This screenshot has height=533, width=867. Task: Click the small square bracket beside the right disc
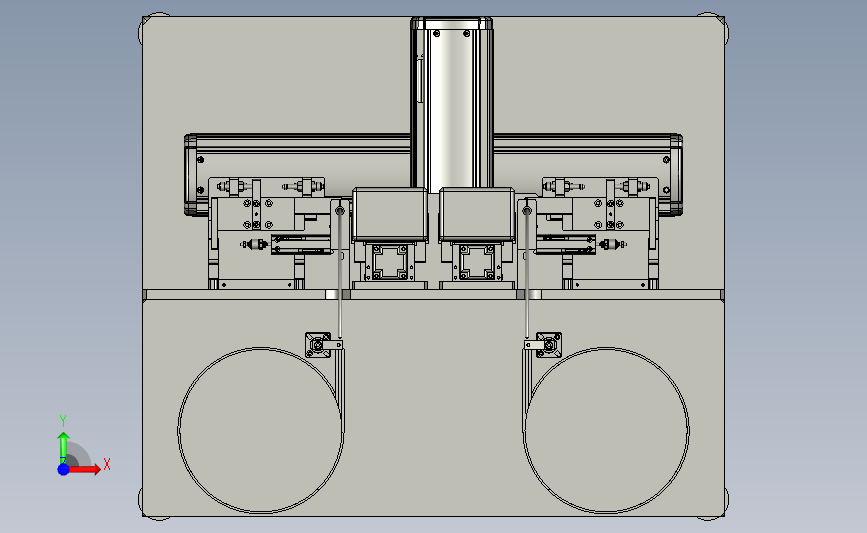[549, 345]
